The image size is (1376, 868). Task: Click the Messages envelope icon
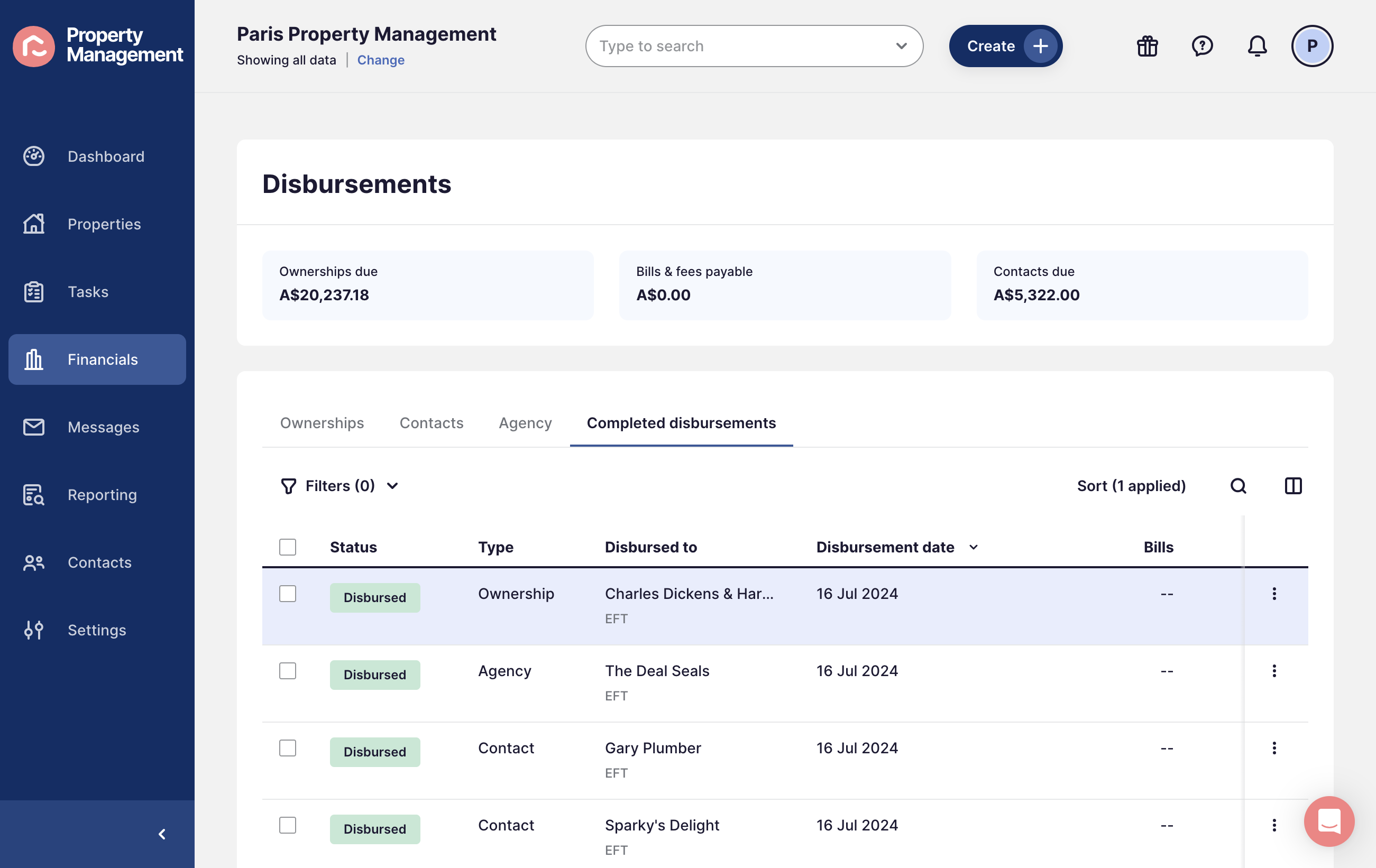click(x=34, y=427)
